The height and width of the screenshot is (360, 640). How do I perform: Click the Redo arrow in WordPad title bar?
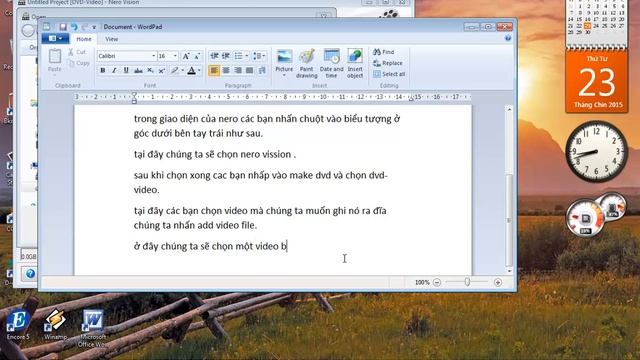coord(84,27)
